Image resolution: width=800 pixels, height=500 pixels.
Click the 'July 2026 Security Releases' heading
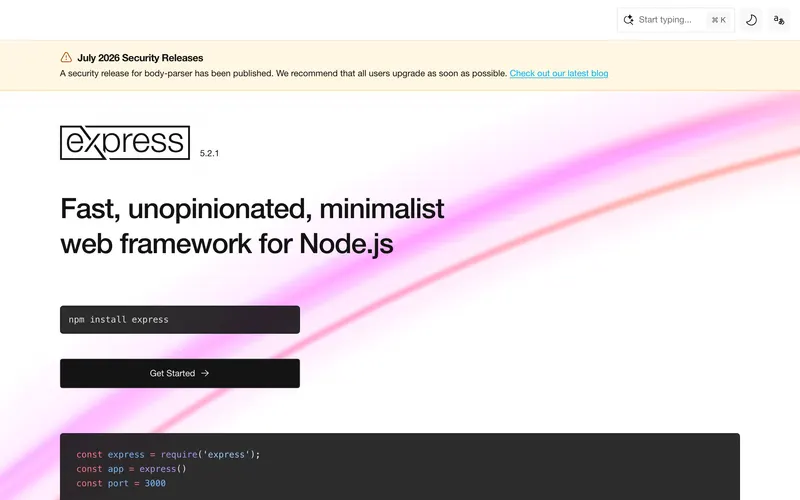coord(140,58)
